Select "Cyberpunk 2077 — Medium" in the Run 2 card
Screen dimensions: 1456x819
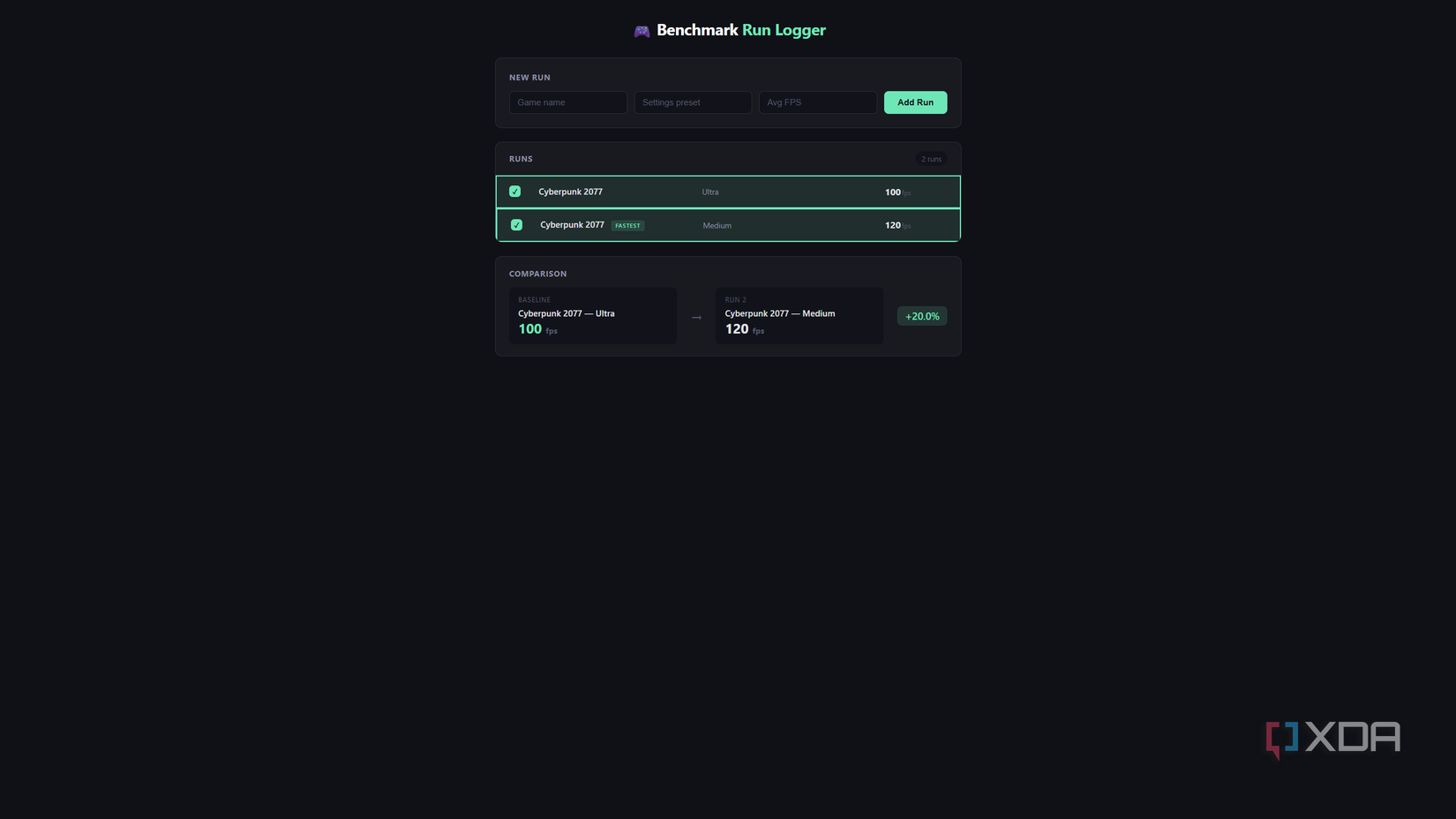[x=780, y=313]
